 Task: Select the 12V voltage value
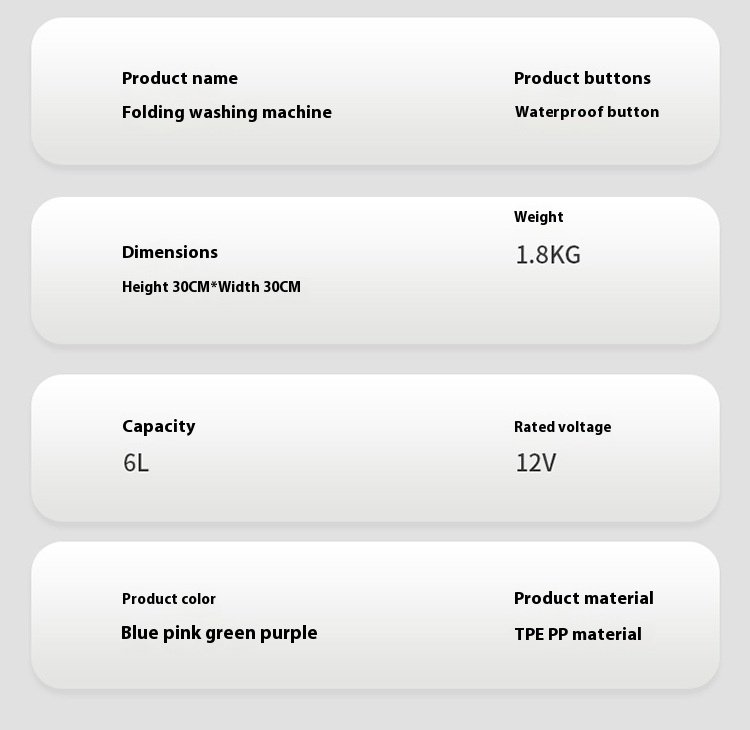[x=536, y=463]
